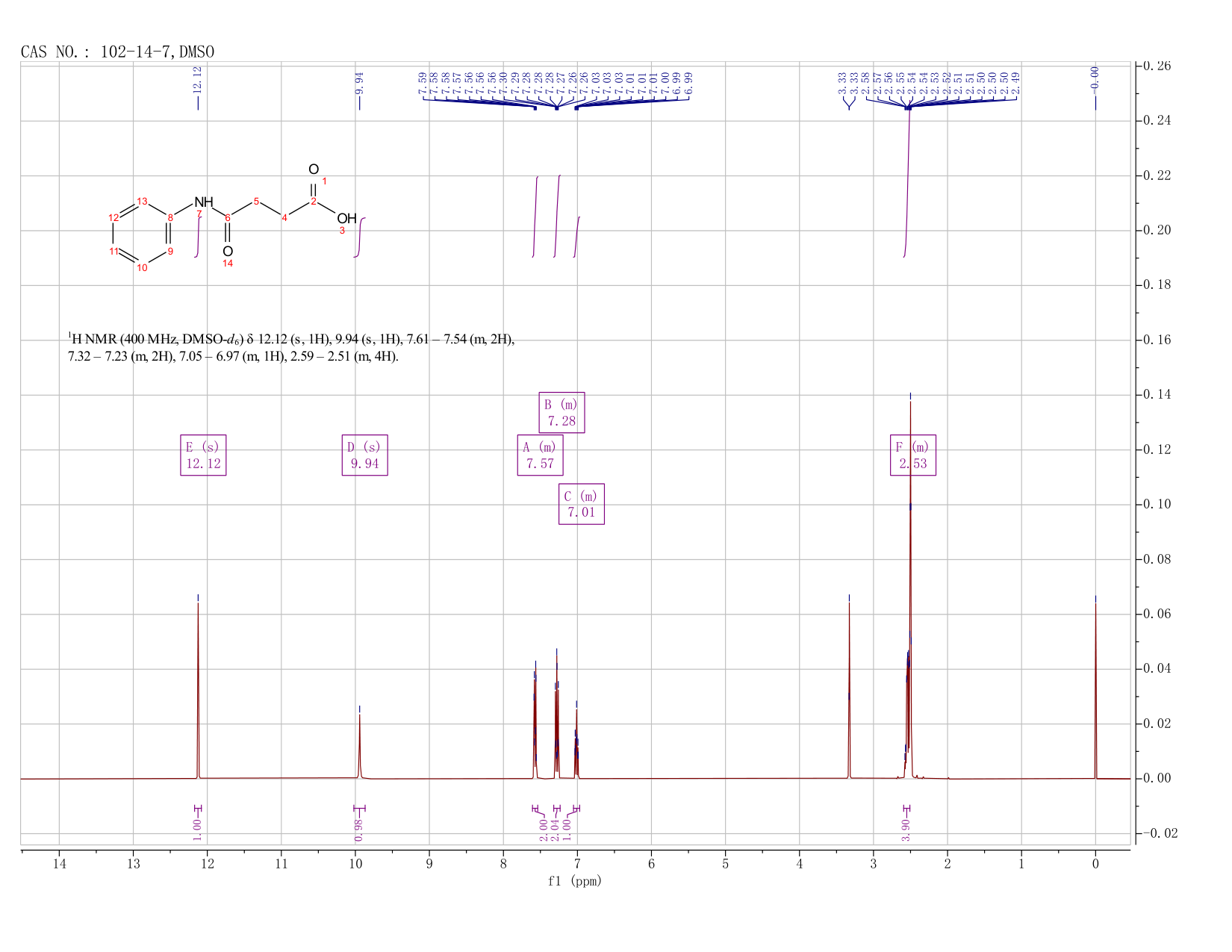Click the integral value 2.00

[544, 830]
